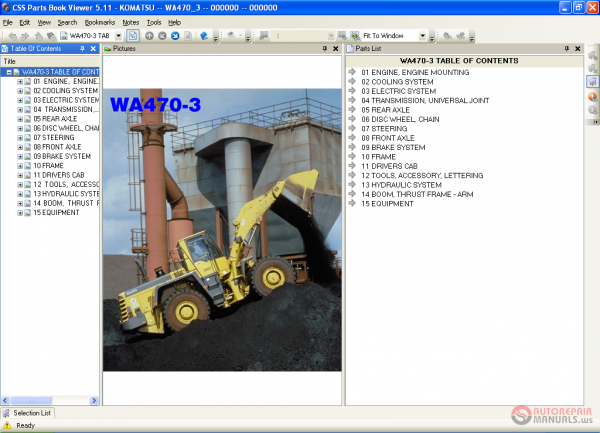Screen dimensions: 600x433
Task: Expand the 02 COOLING SYSTEM tree node
Action: point(20,91)
